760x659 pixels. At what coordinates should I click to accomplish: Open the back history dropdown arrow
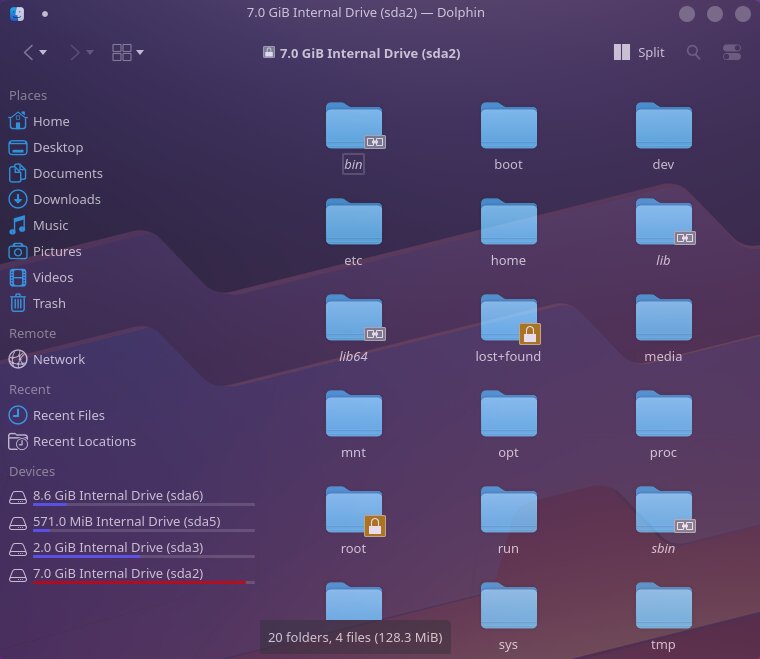(44, 52)
